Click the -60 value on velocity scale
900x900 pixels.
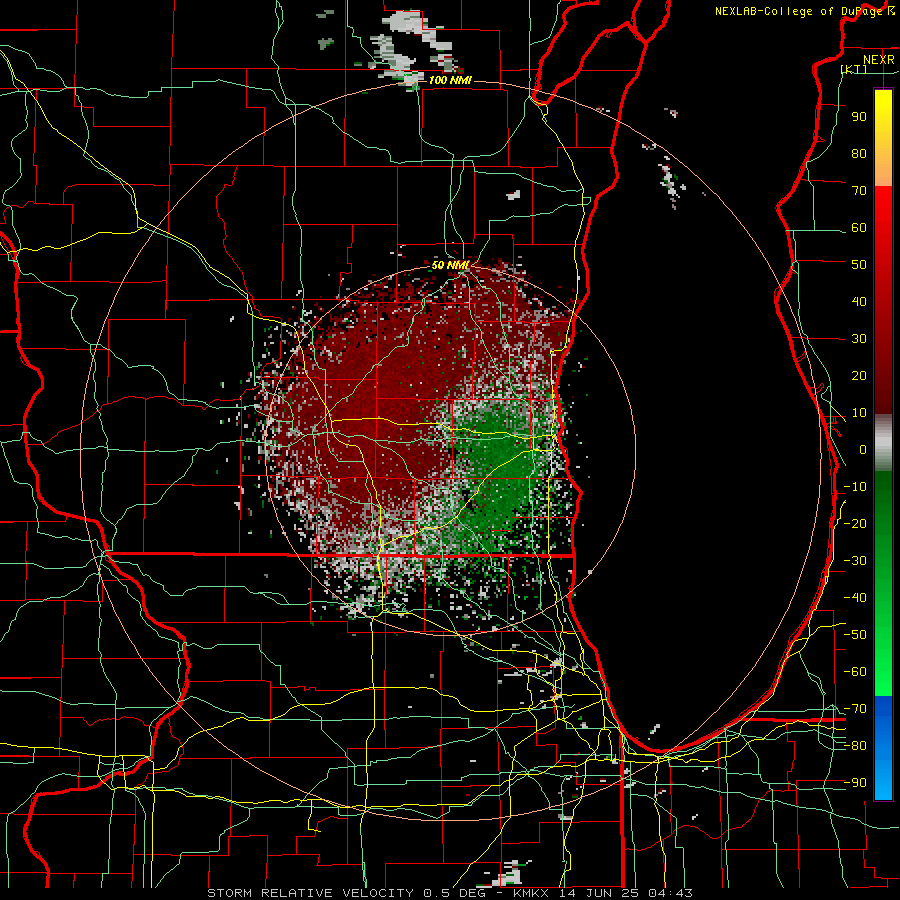coord(855,672)
